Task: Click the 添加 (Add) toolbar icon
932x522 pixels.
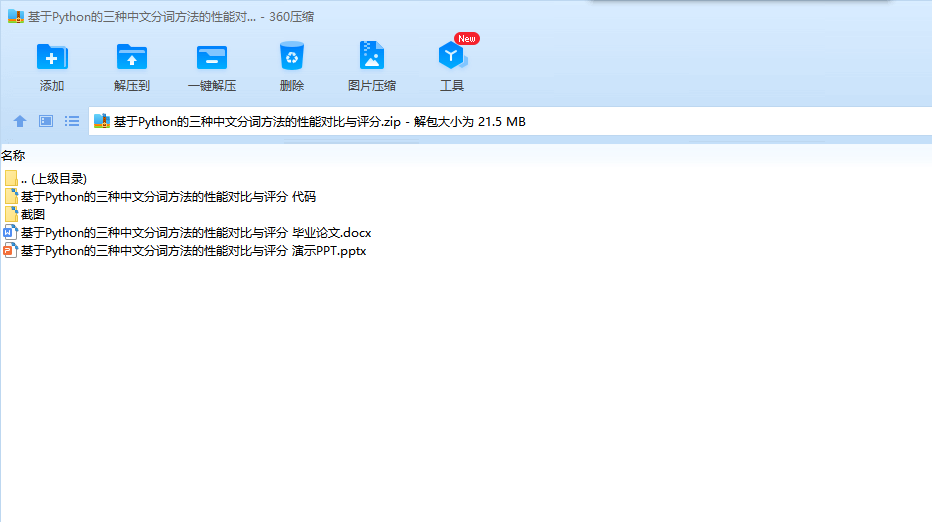Action: point(52,58)
